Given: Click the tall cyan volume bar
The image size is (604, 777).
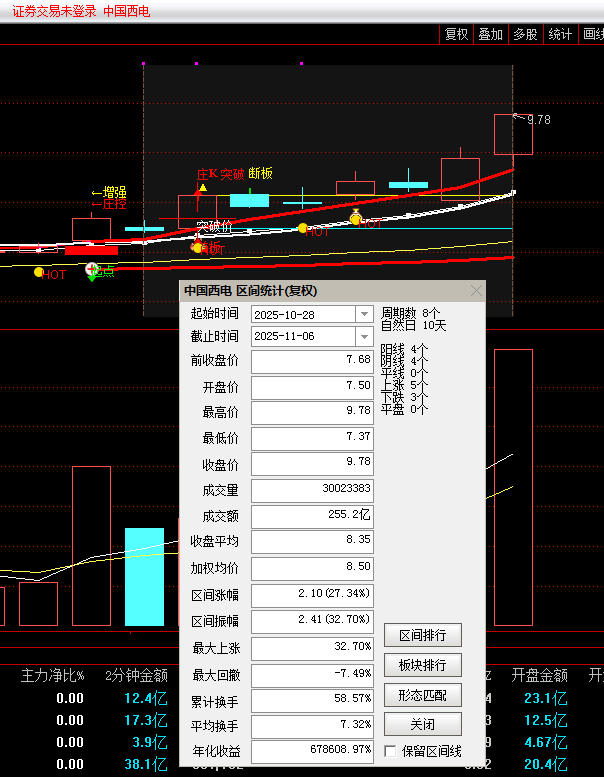Looking at the screenshot, I should [144, 576].
